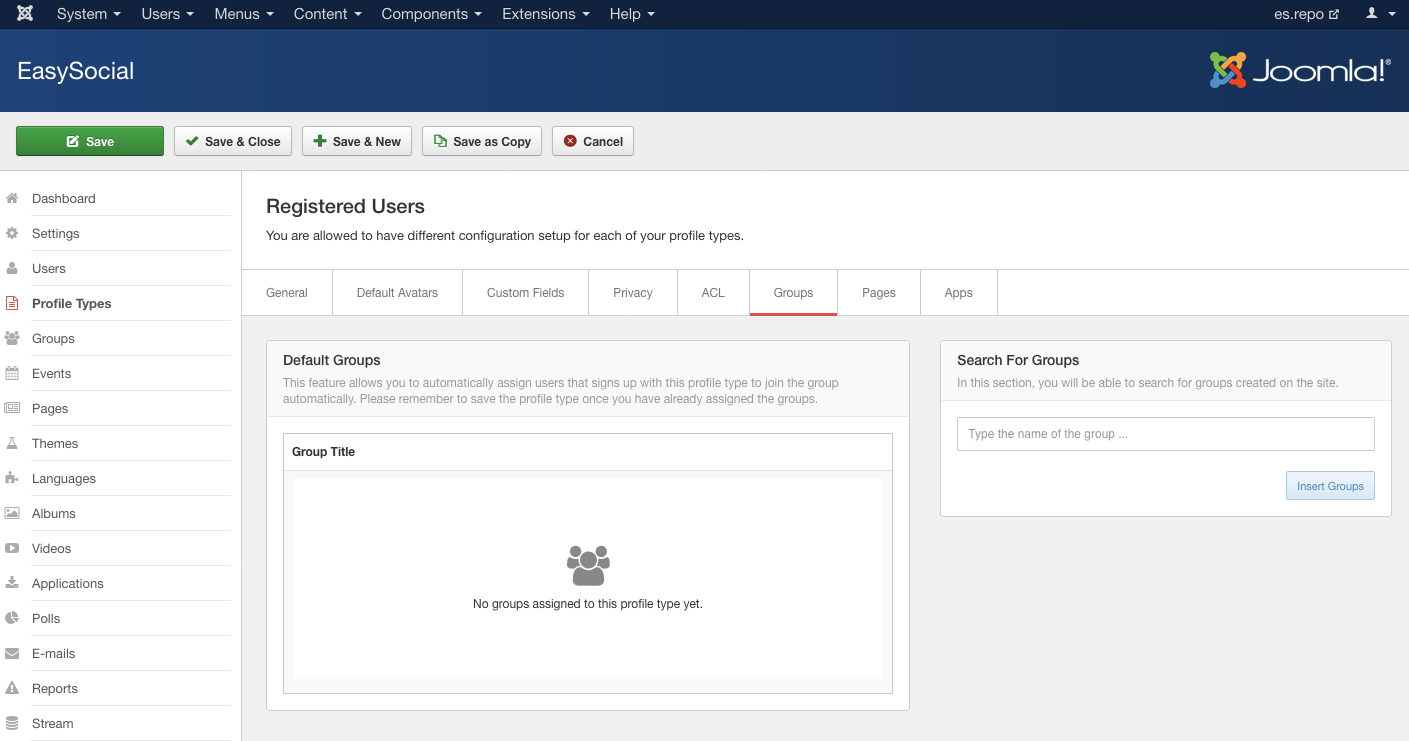Click the Insert Groups button
1409x741 pixels.
click(x=1330, y=486)
